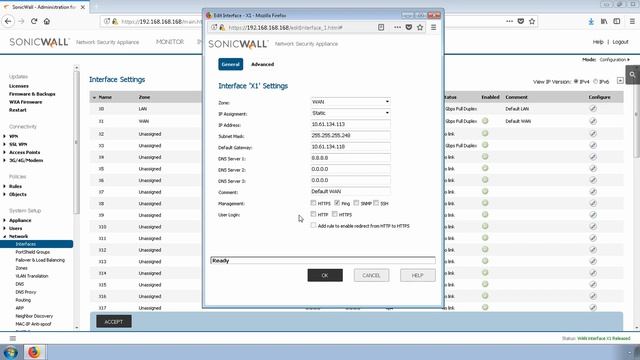This screenshot has width=640, height=360.
Task: Click IP Address field 10.61.134.113
Action: click(x=351, y=124)
